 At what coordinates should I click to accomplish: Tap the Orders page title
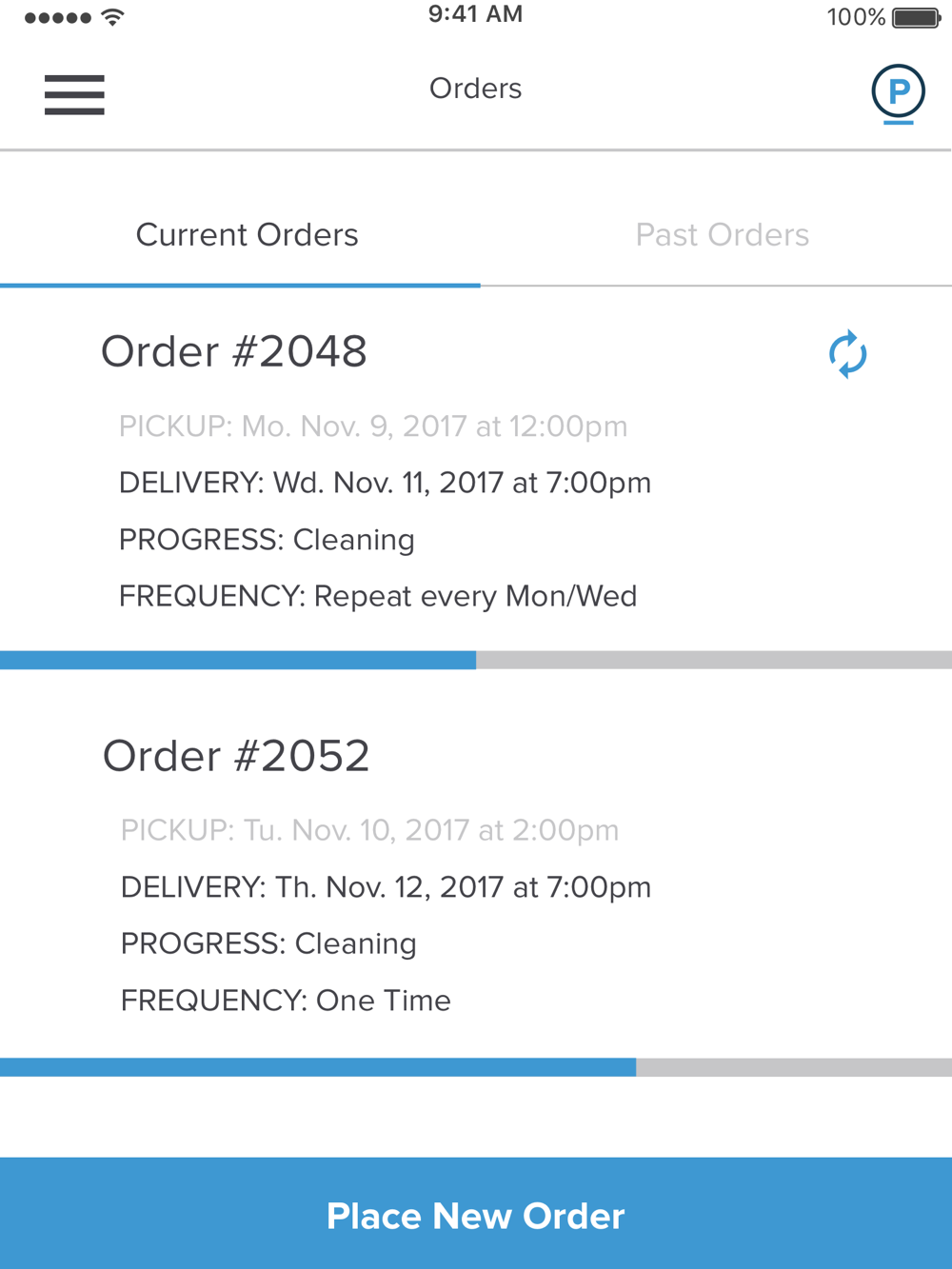[475, 89]
